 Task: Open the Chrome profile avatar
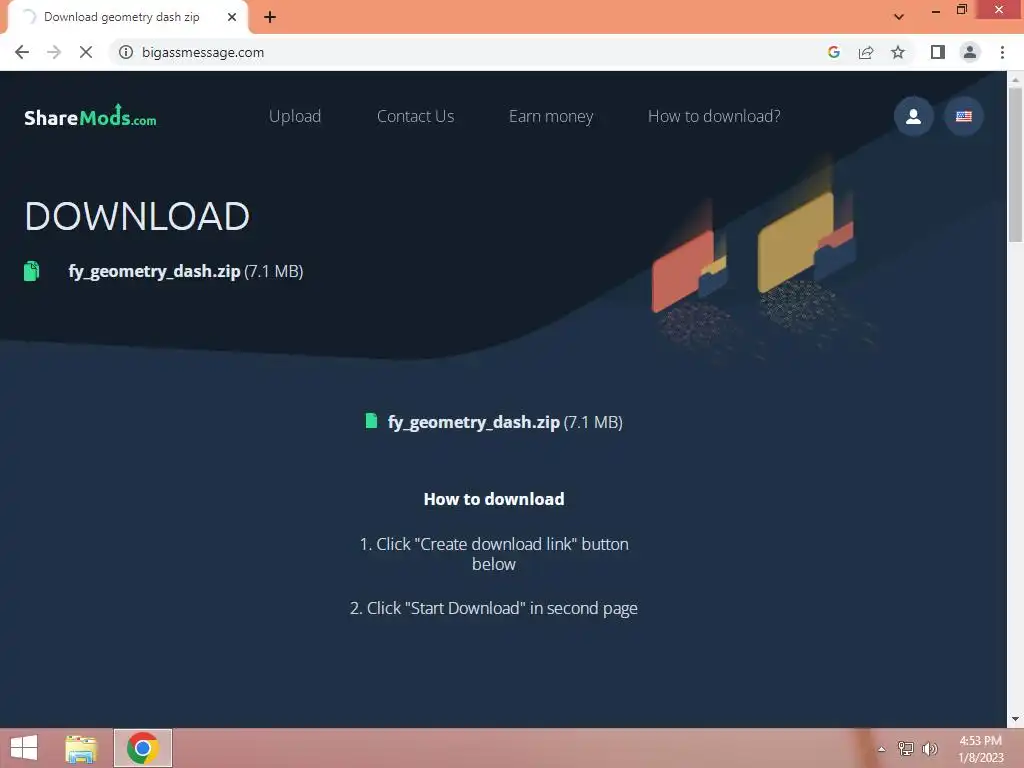970,52
